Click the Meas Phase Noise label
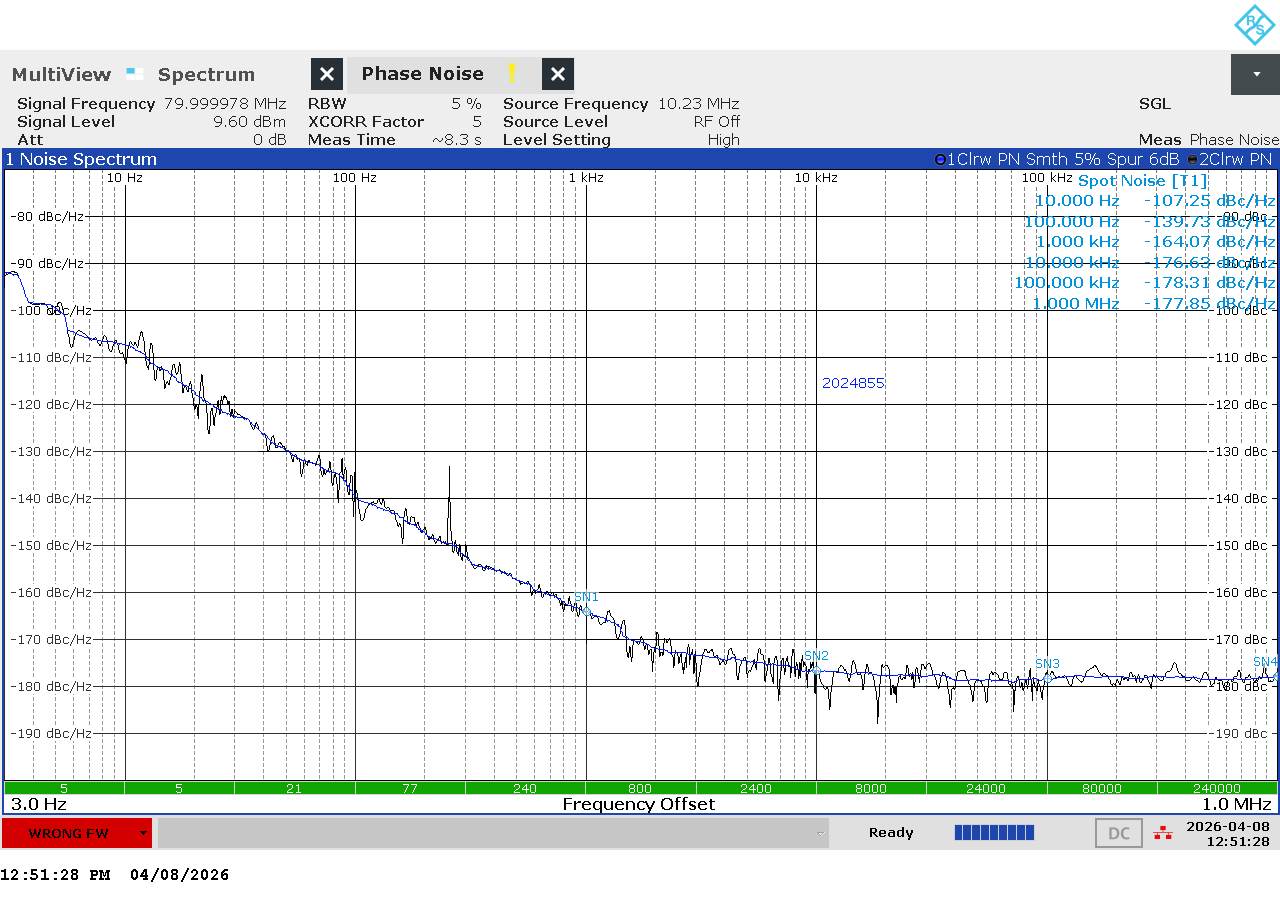Viewport: 1280px width, 900px height. [x=1209, y=140]
